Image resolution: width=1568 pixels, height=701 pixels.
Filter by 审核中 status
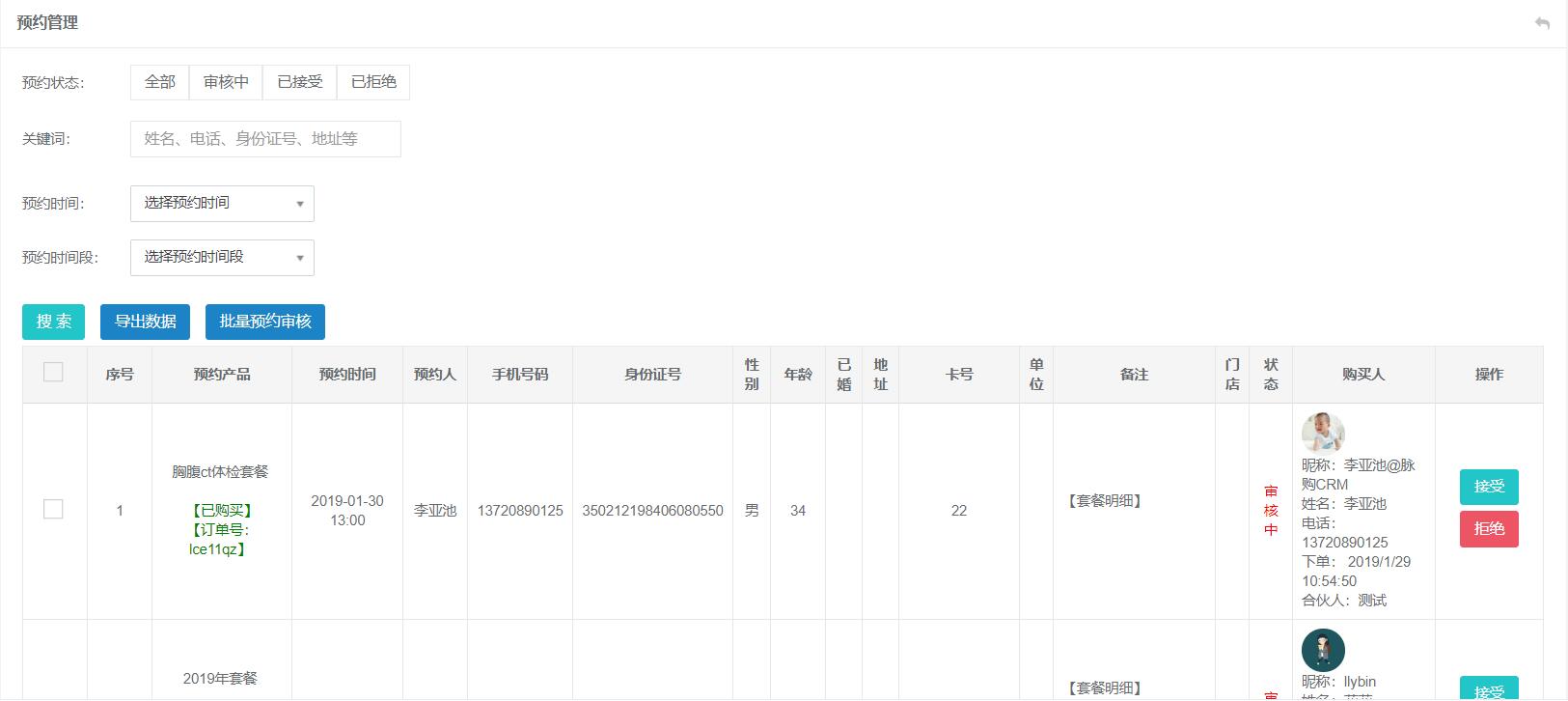[226, 82]
